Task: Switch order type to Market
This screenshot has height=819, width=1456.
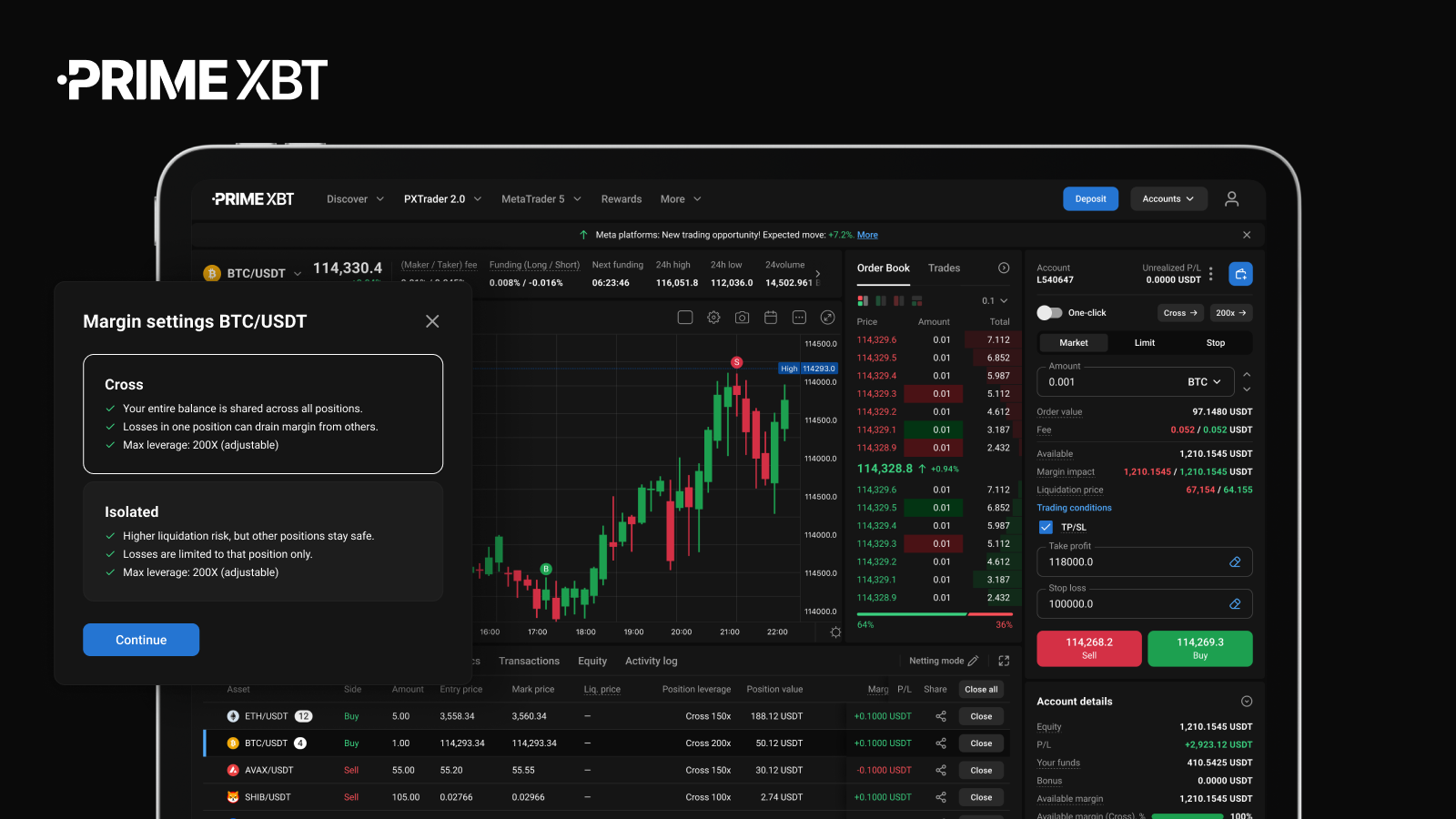Action: [x=1074, y=343]
